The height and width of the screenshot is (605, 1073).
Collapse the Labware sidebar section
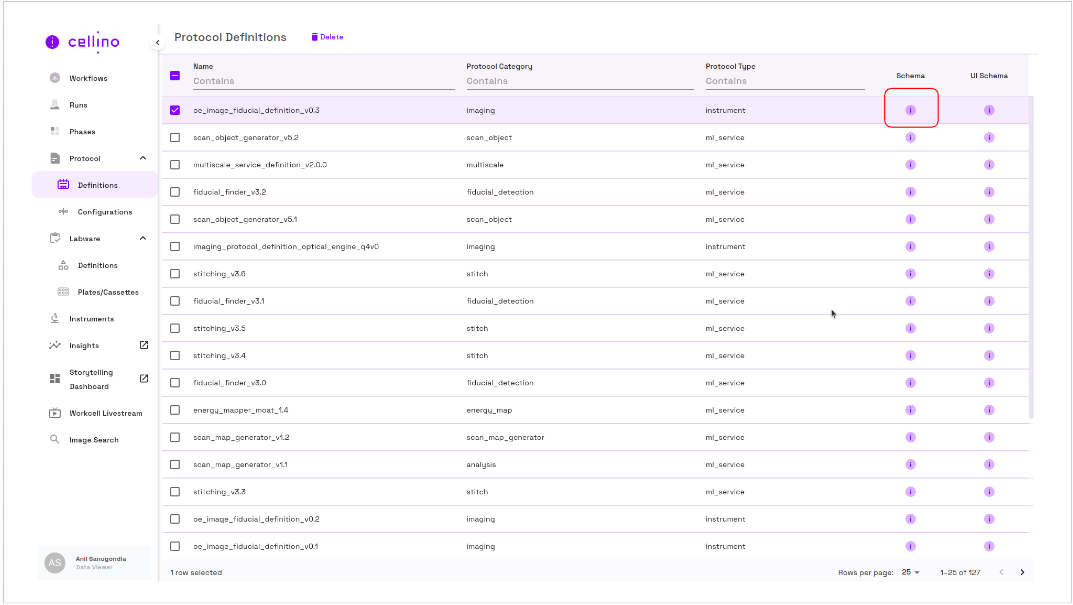[x=142, y=238]
